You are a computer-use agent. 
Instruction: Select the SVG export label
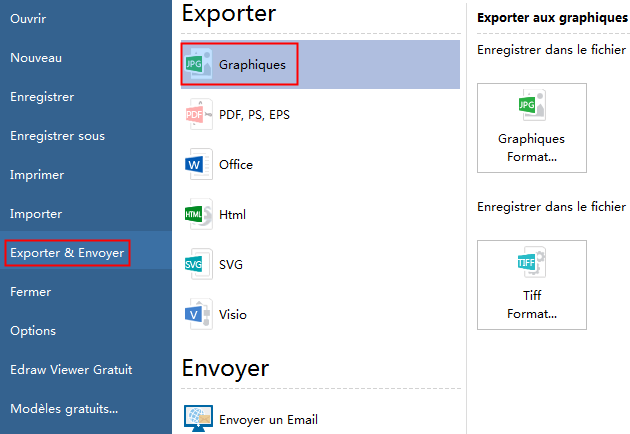click(x=231, y=265)
